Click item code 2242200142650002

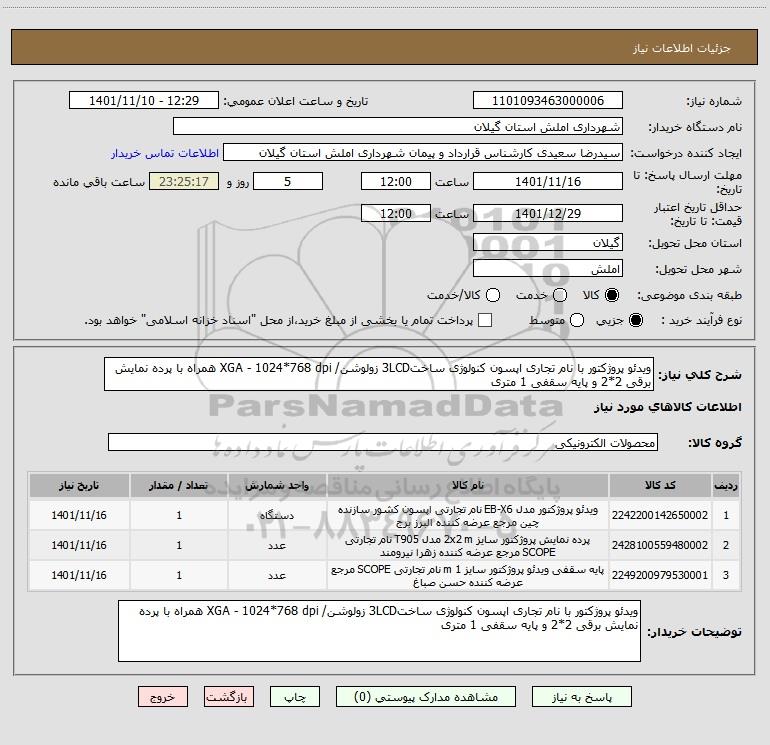(x=660, y=515)
